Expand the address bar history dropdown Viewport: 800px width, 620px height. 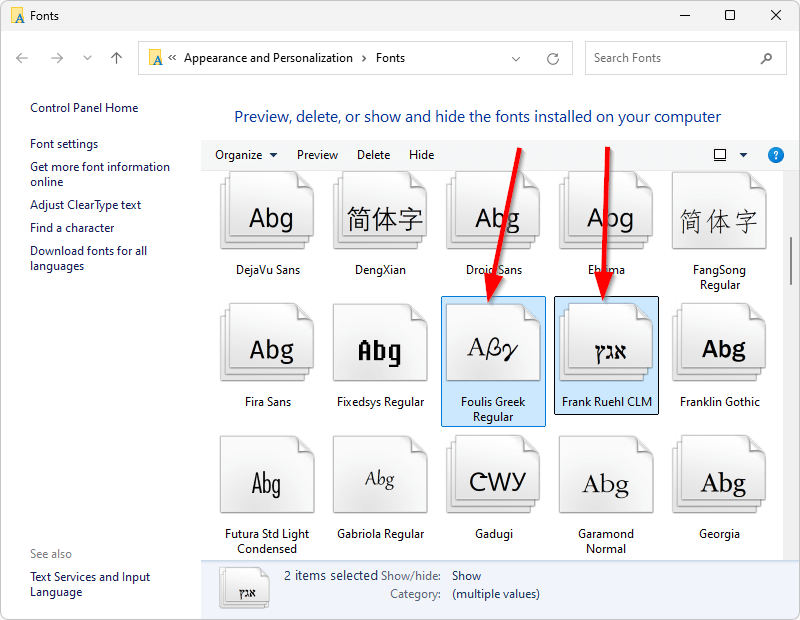tap(516, 59)
